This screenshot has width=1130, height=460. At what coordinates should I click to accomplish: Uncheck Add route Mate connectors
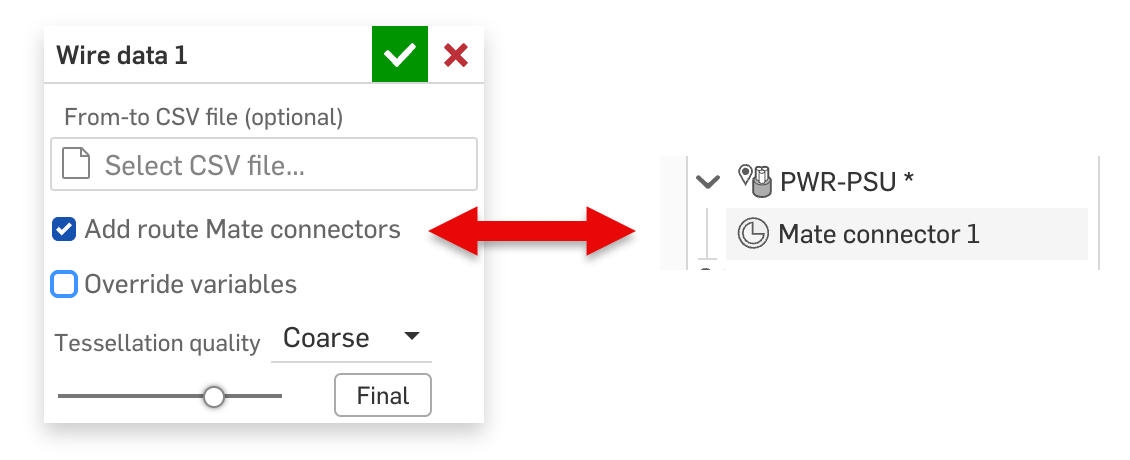tap(64, 230)
